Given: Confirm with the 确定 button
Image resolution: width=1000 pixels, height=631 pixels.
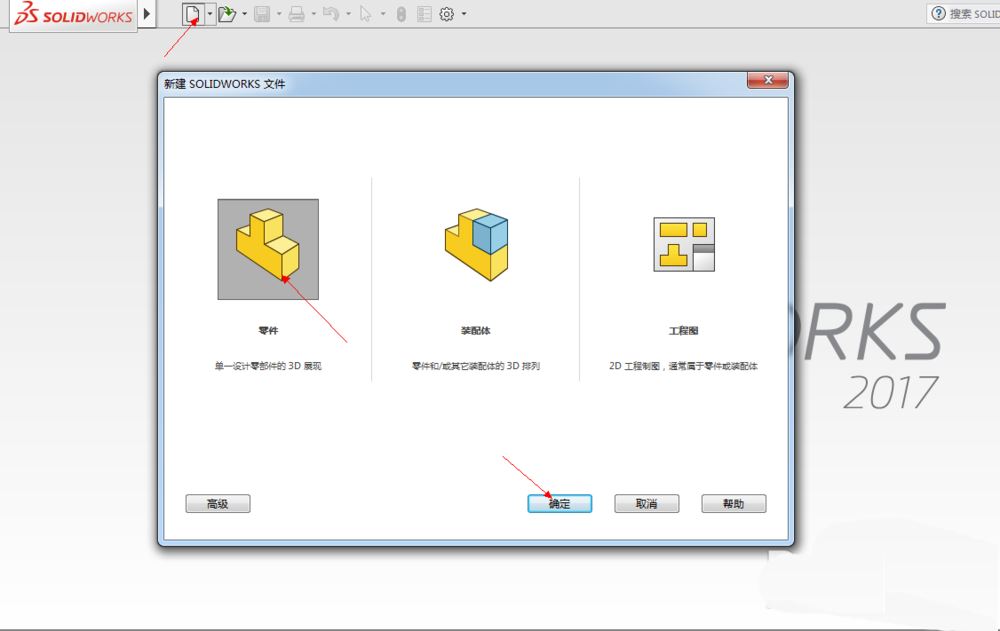Looking at the screenshot, I should (x=560, y=503).
